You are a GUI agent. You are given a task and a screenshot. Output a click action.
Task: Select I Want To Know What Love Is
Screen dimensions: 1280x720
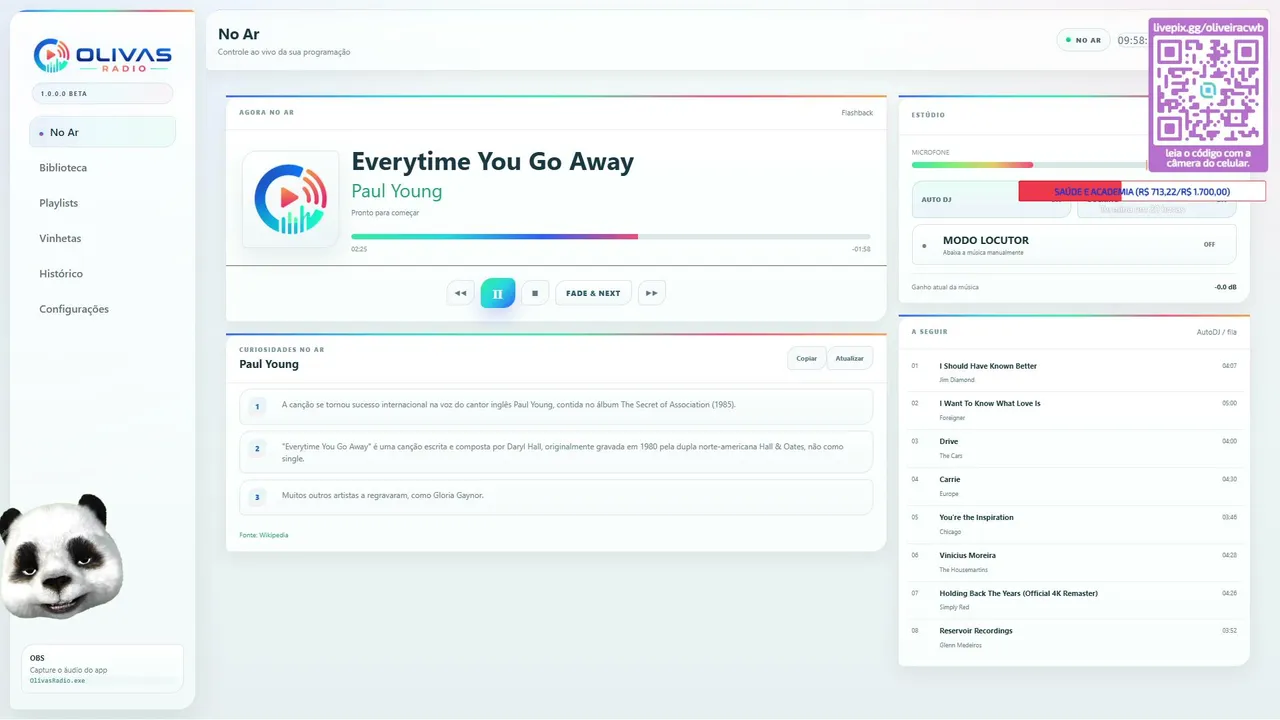click(x=1074, y=410)
